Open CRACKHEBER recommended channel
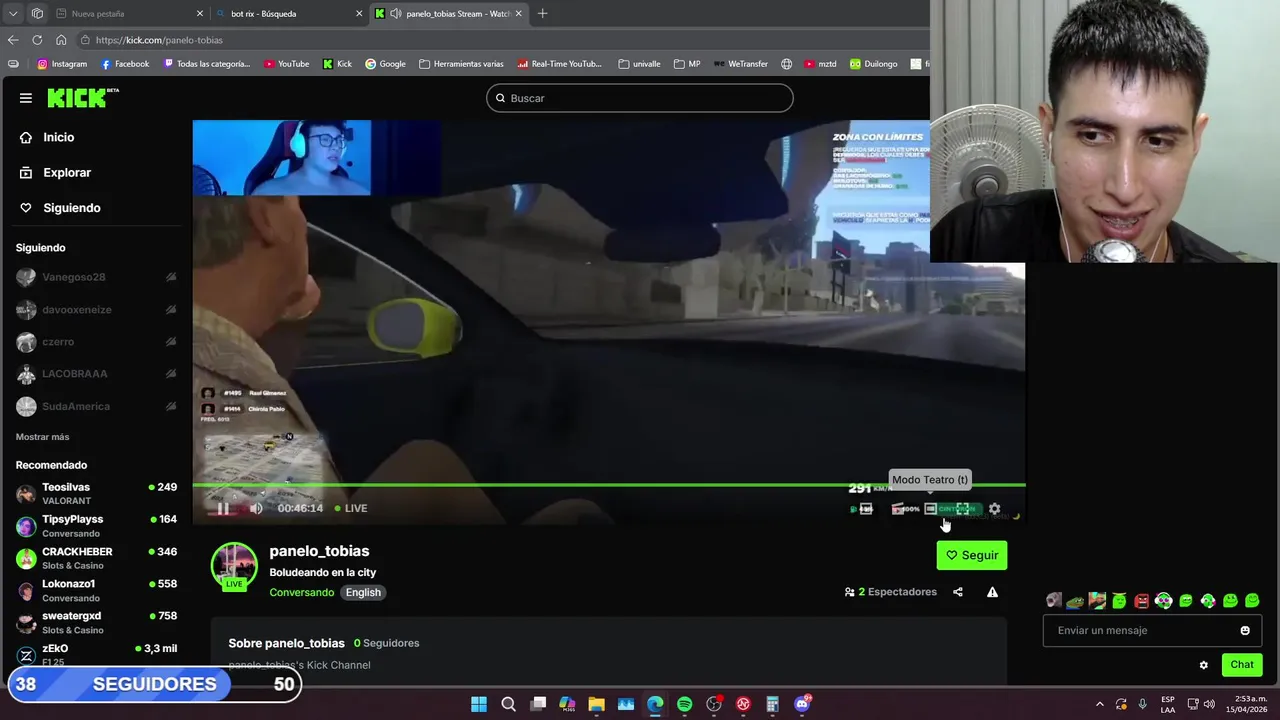 pos(96,558)
